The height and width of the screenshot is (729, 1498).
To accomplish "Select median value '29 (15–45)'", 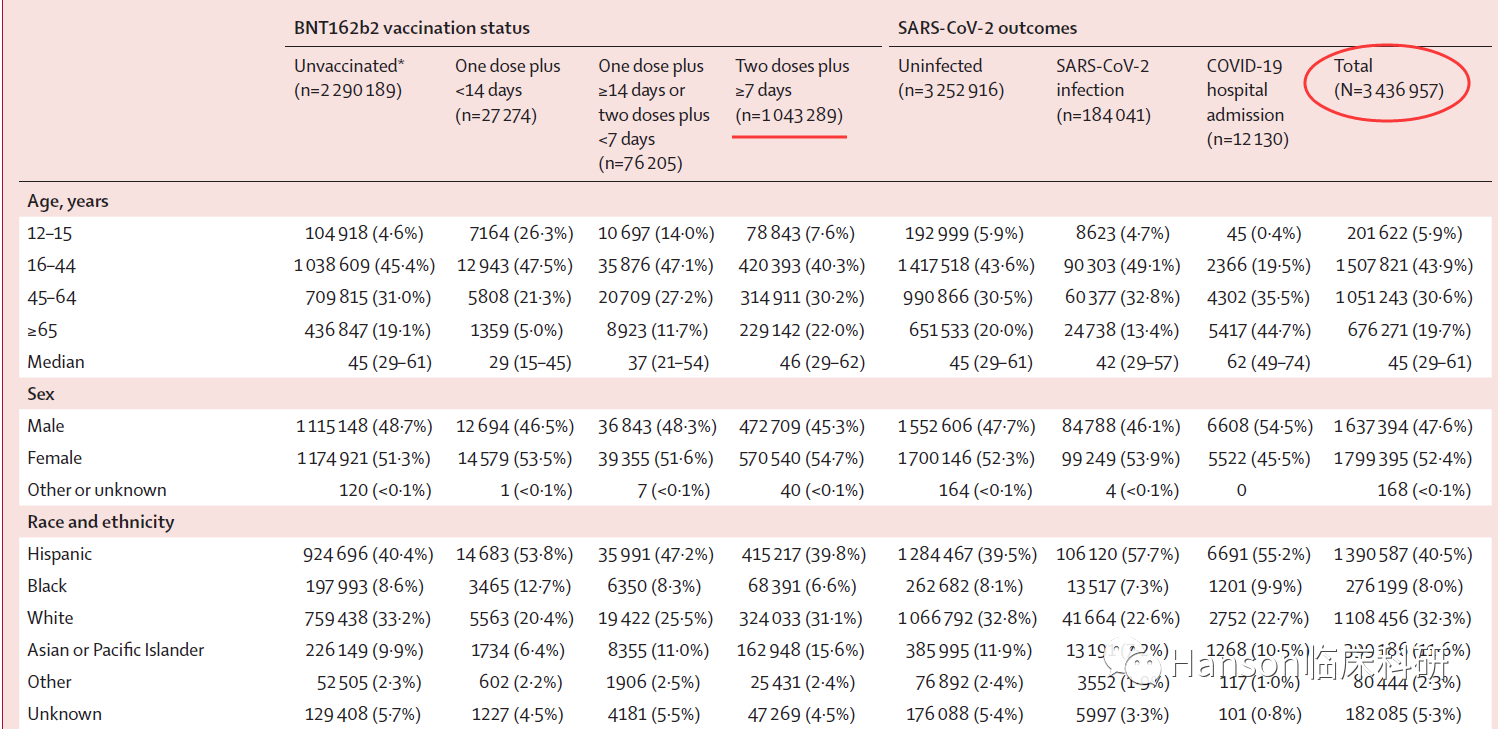I will click(530, 362).
